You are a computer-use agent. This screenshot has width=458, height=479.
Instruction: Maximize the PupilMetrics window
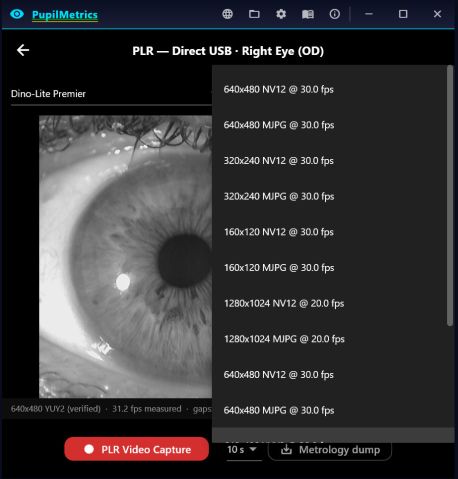[x=403, y=14]
